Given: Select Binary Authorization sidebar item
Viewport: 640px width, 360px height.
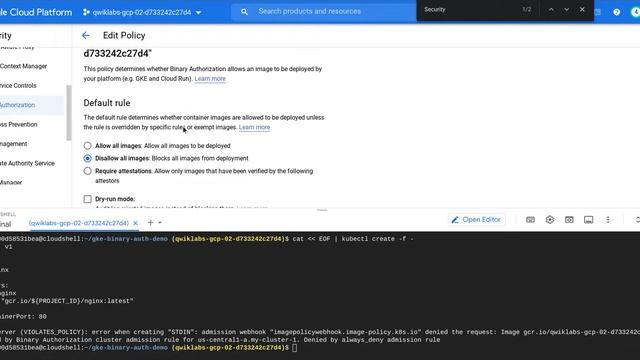Looking at the screenshot, I should tap(32, 105).
